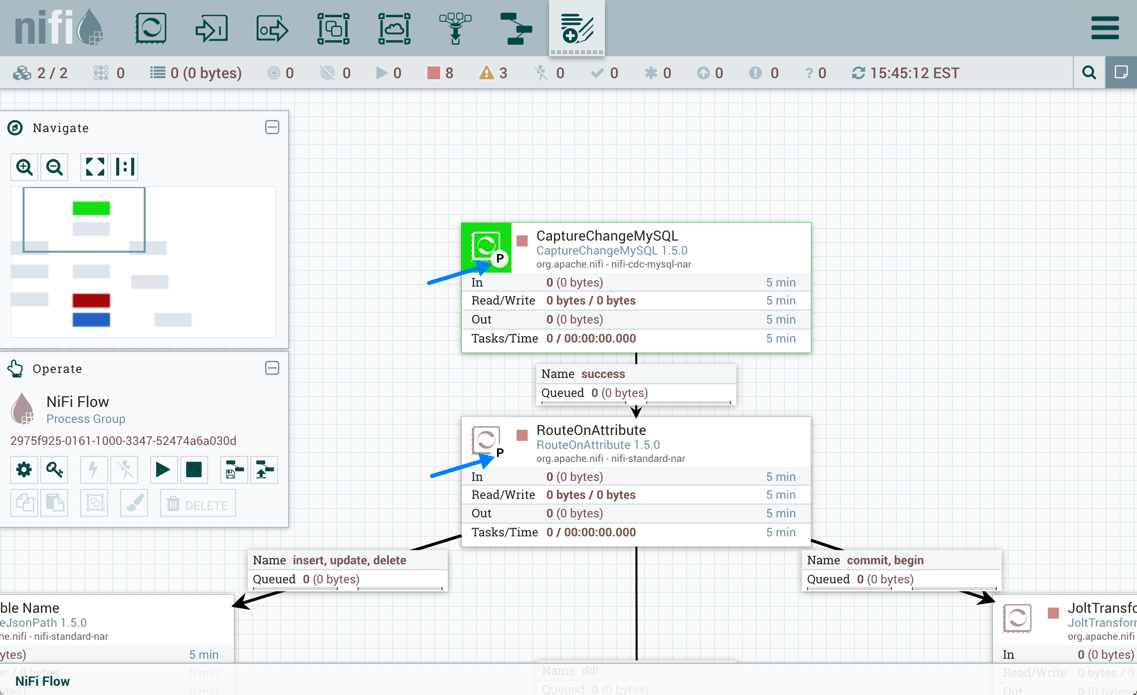This screenshot has width=1137, height=695.
Task: Fit the flow to screen
Action: pyautogui.click(x=95, y=167)
